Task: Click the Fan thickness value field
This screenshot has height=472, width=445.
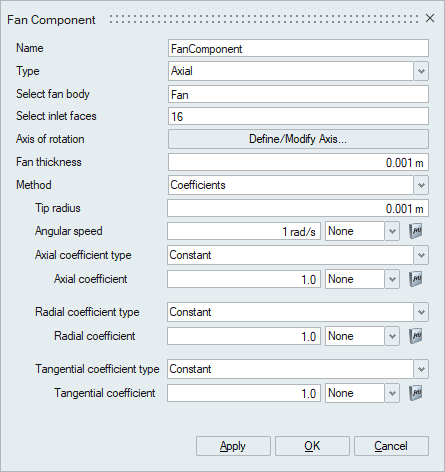Action: (298, 162)
